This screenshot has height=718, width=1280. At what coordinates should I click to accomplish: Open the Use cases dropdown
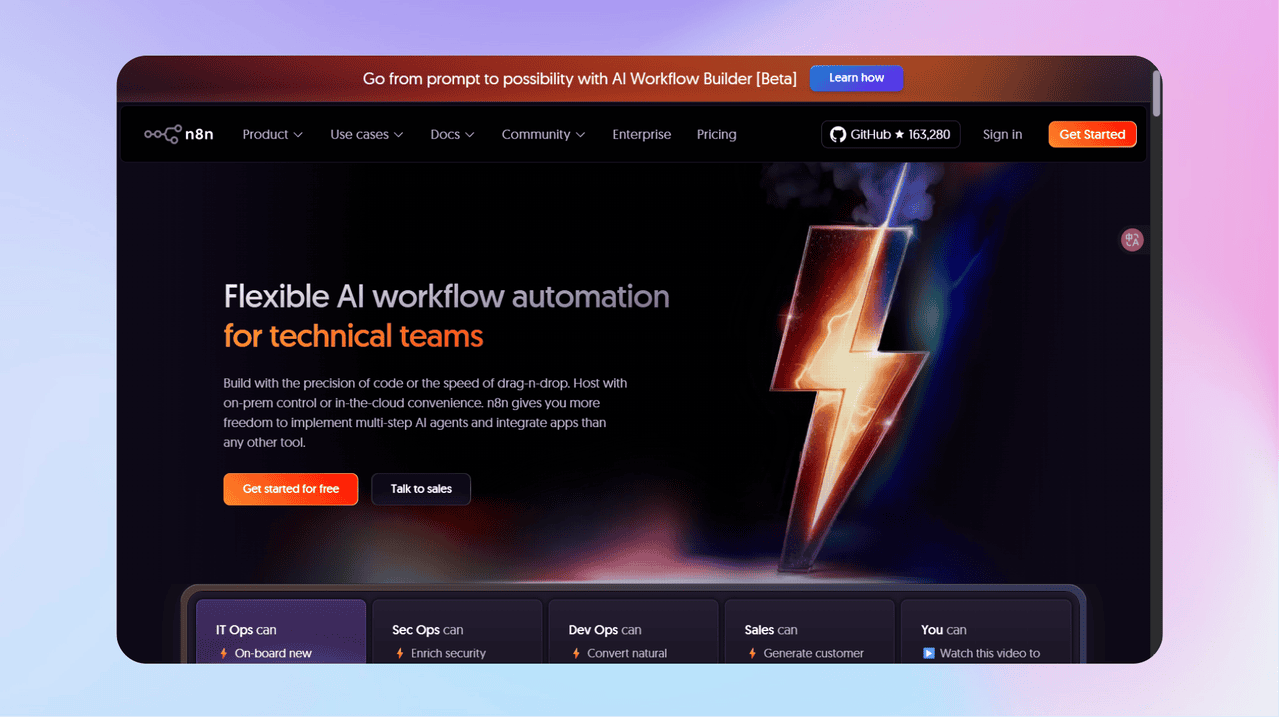point(366,134)
